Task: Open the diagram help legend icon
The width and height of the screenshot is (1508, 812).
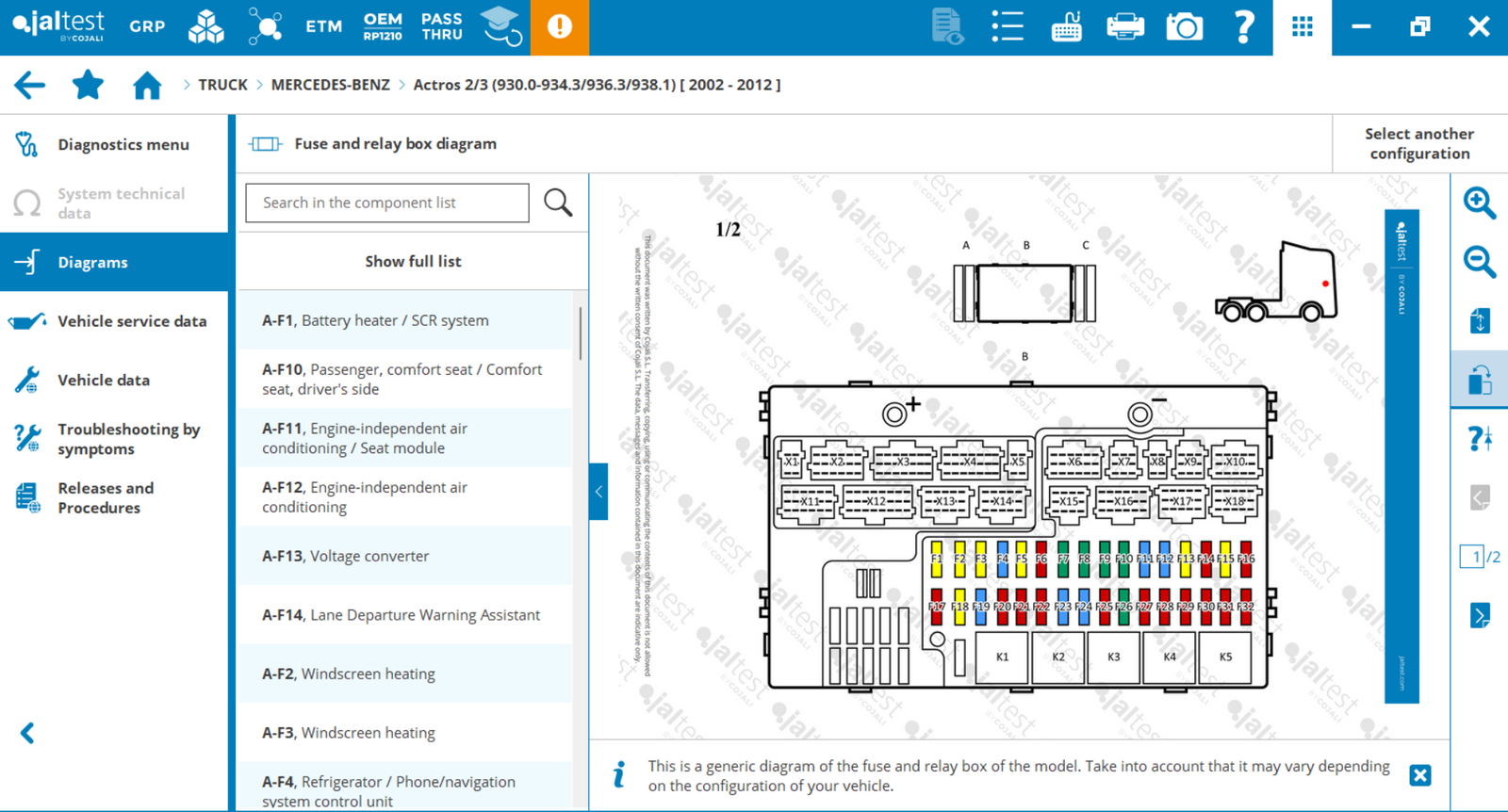Action: (x=1479, y=438)
